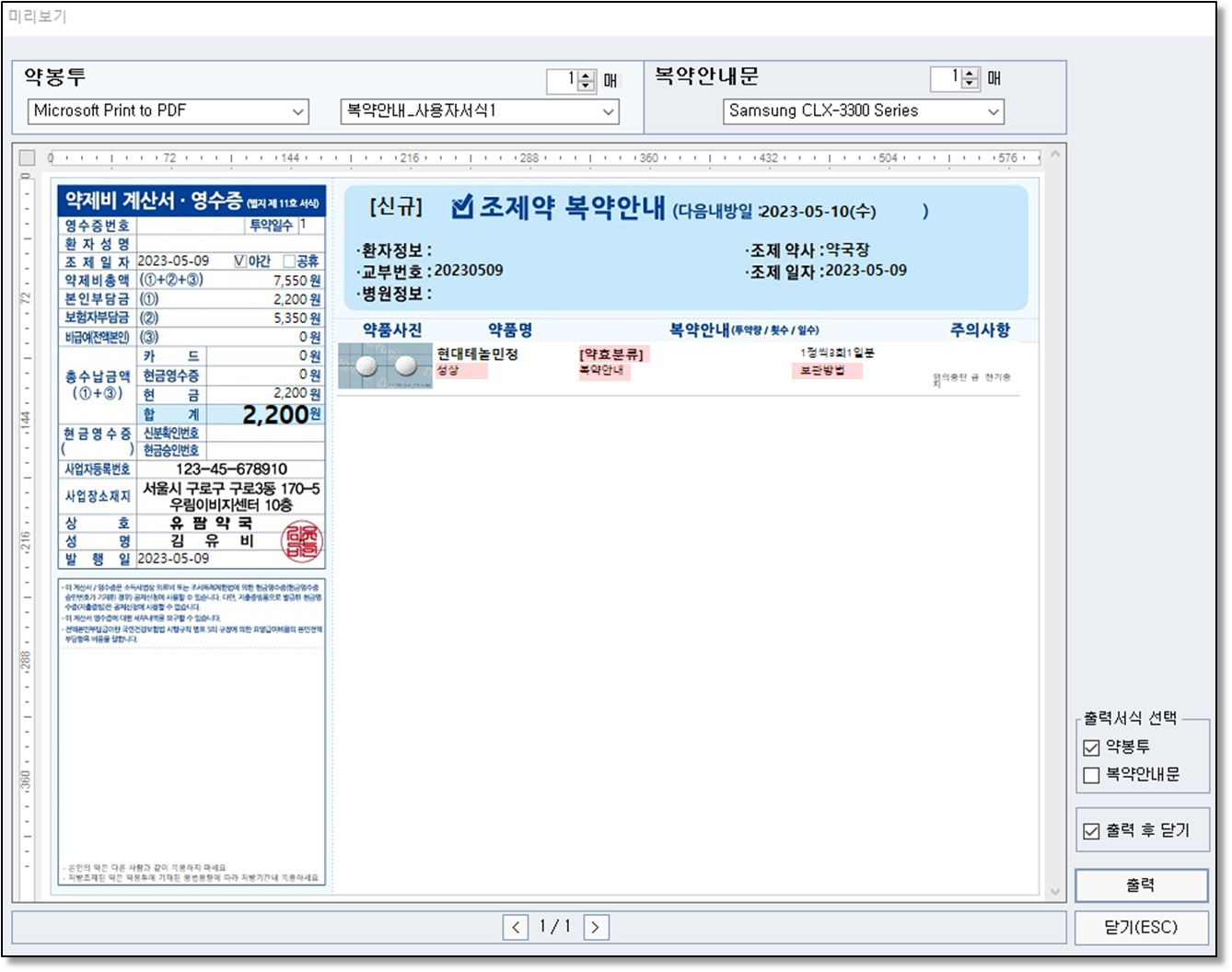Increase 약봉투 copy count spinner up
The width and height of the screenshot is (1232, 972).
point(587,75)
